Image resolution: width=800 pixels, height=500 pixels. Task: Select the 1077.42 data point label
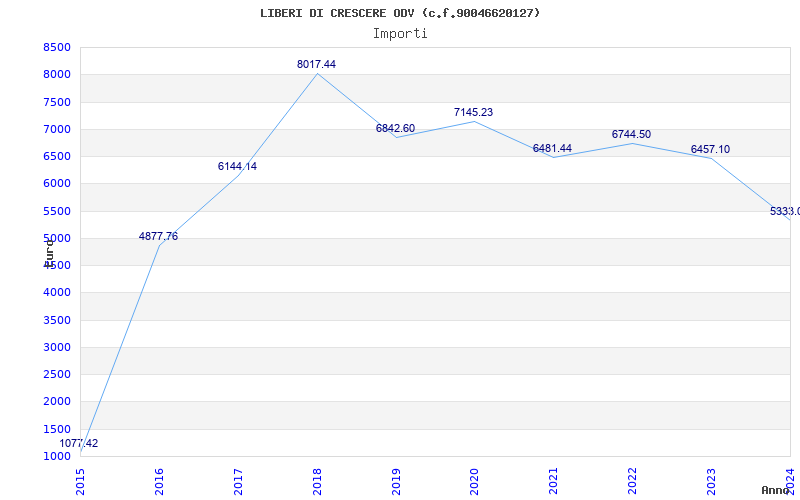click(x=79, y=443)
